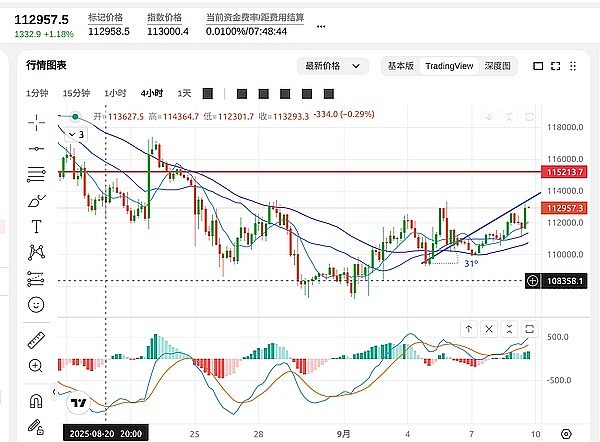Maximize the MACD indicator pane
The width and height of the screenshot is (600, 442).
pos(530,328)
